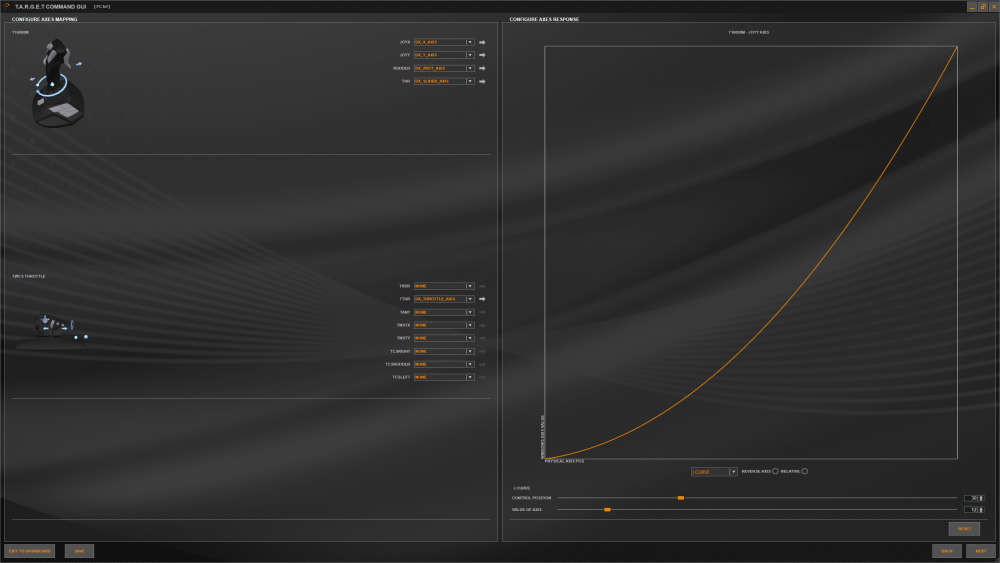The image size is (1000, 563).
Task: Click the T.A.R.G.E.T app icon in title bar
Action: (x=7, y=6)
